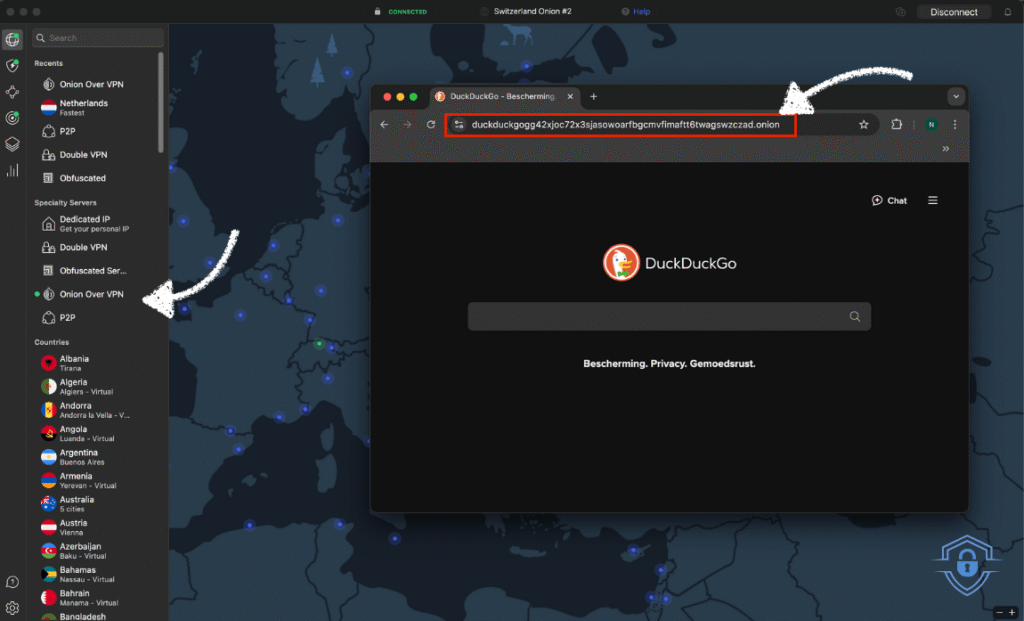1024x621 pixels.
Task: Click the green connected server map dot
Action: (319, 343)
